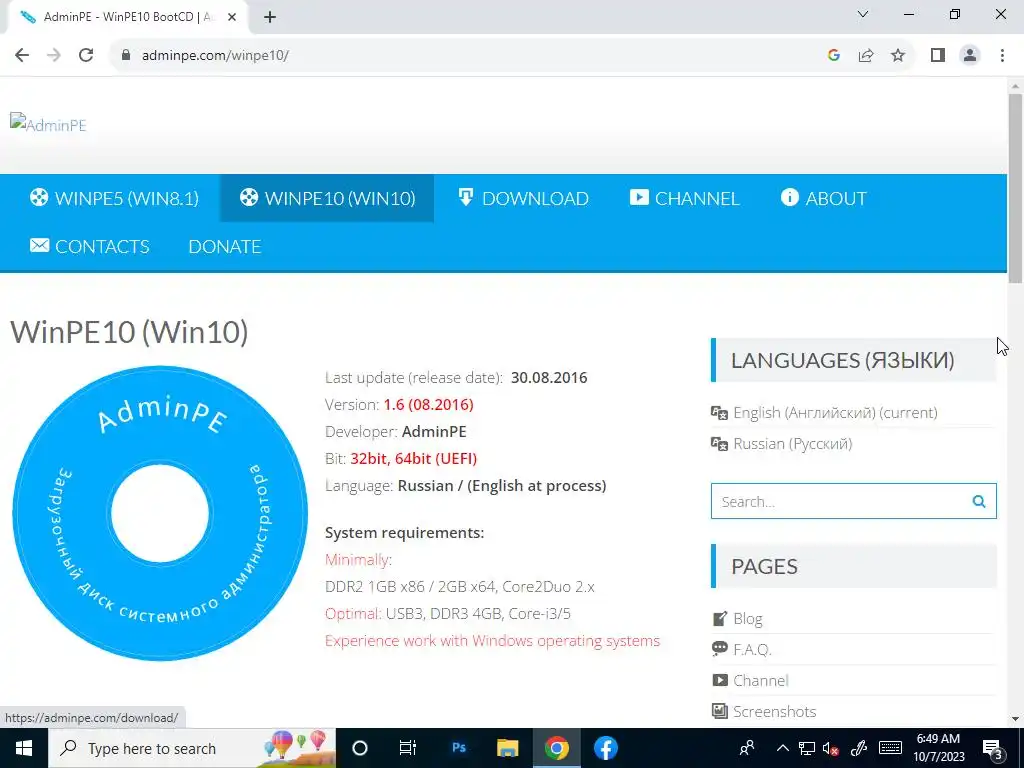Screen dimensions: 1024x768
Task: Click the muted volume tray icon
Action: [831, 748]
